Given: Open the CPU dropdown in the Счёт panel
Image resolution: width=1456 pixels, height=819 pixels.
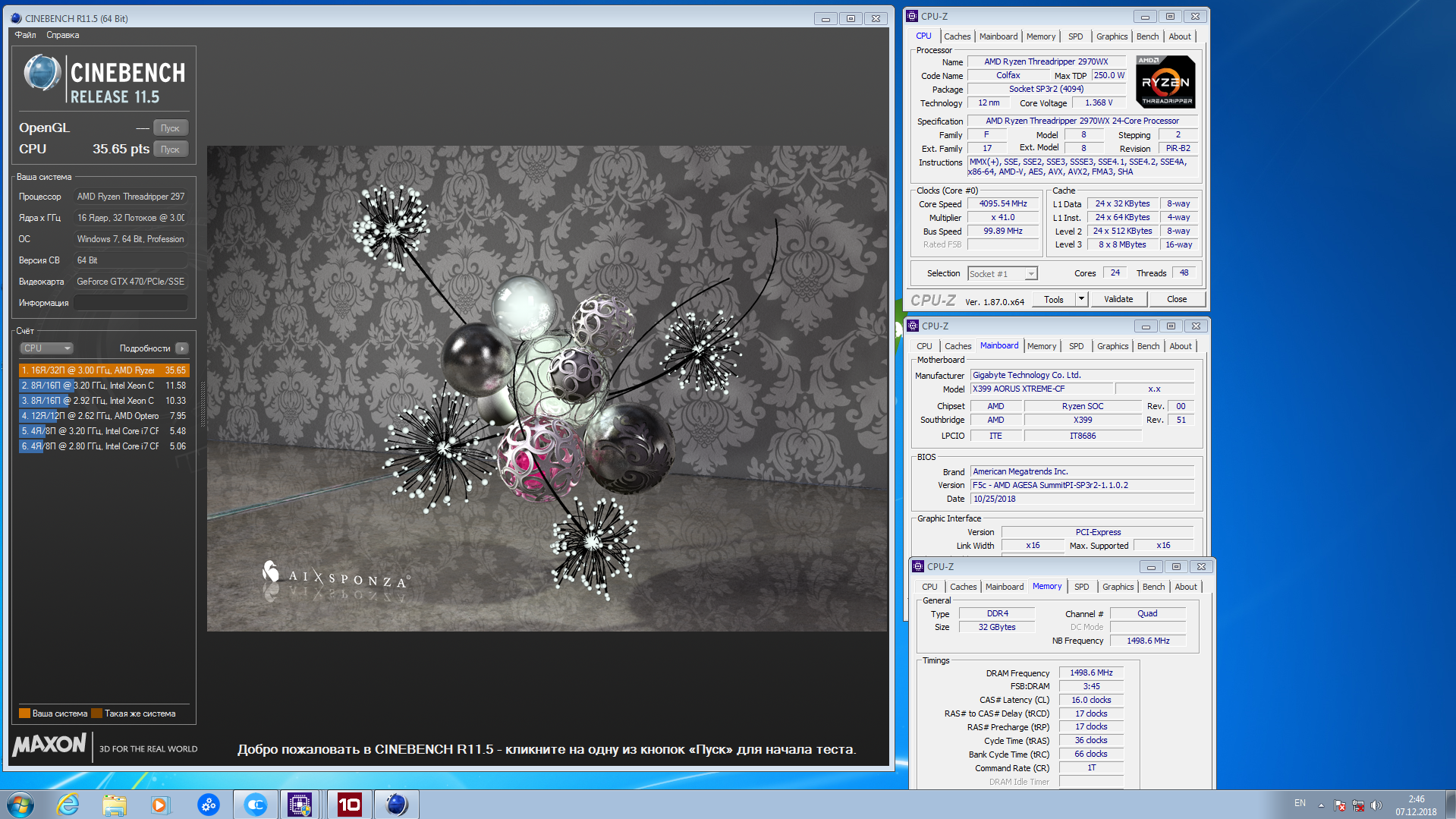Looking at the screenshot, I should [x=46, y=348].
